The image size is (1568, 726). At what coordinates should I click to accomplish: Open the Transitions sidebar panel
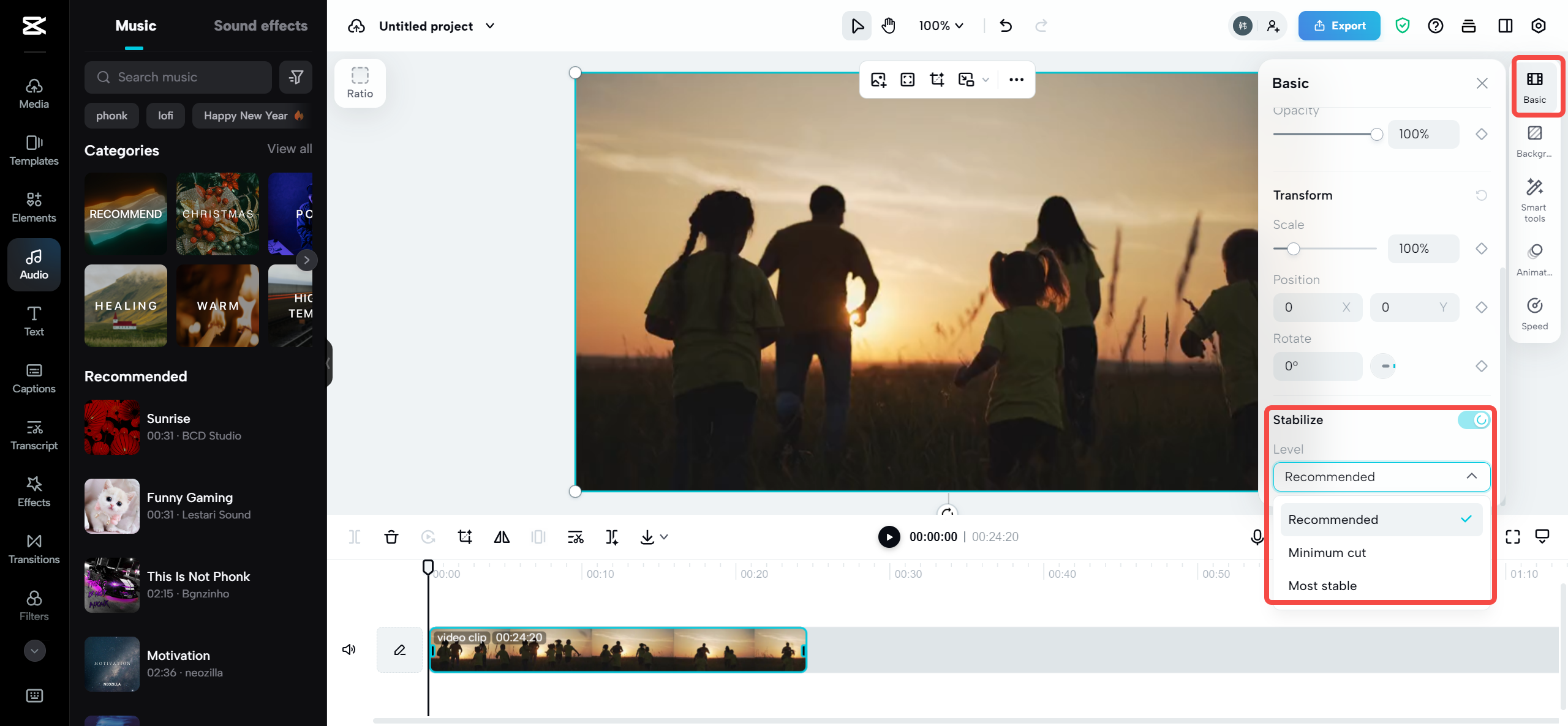point(34,549)
